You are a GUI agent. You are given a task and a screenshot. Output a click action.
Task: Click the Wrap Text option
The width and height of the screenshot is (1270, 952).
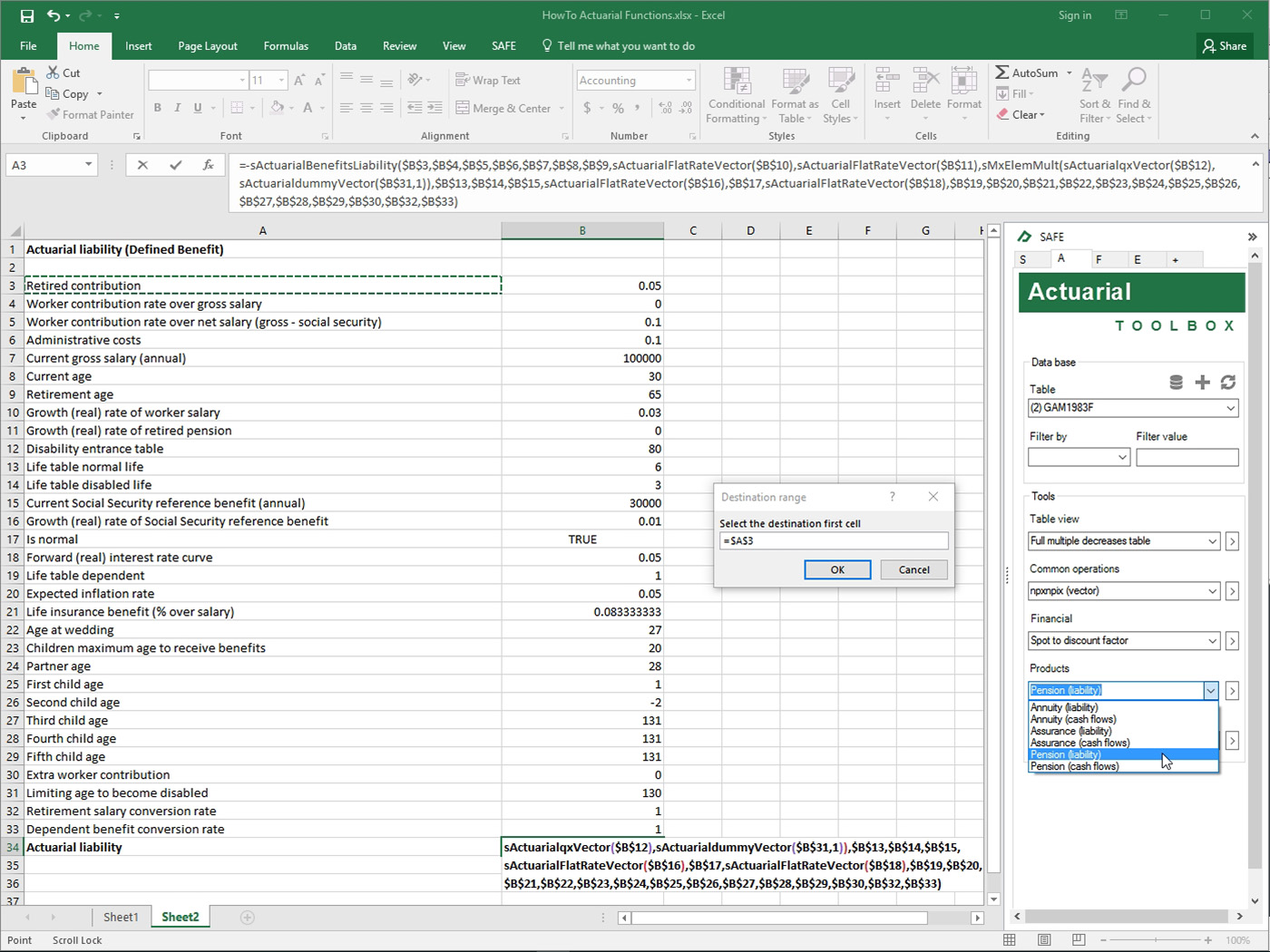(488, 80)
